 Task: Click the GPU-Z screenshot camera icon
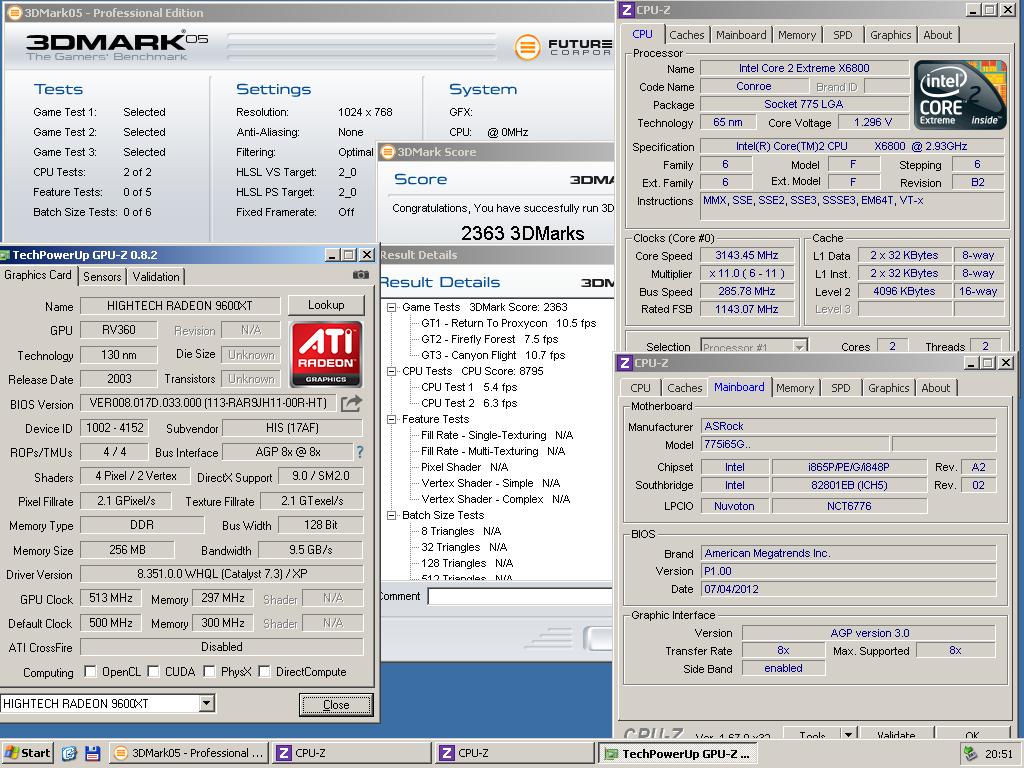tap(360, 275)
